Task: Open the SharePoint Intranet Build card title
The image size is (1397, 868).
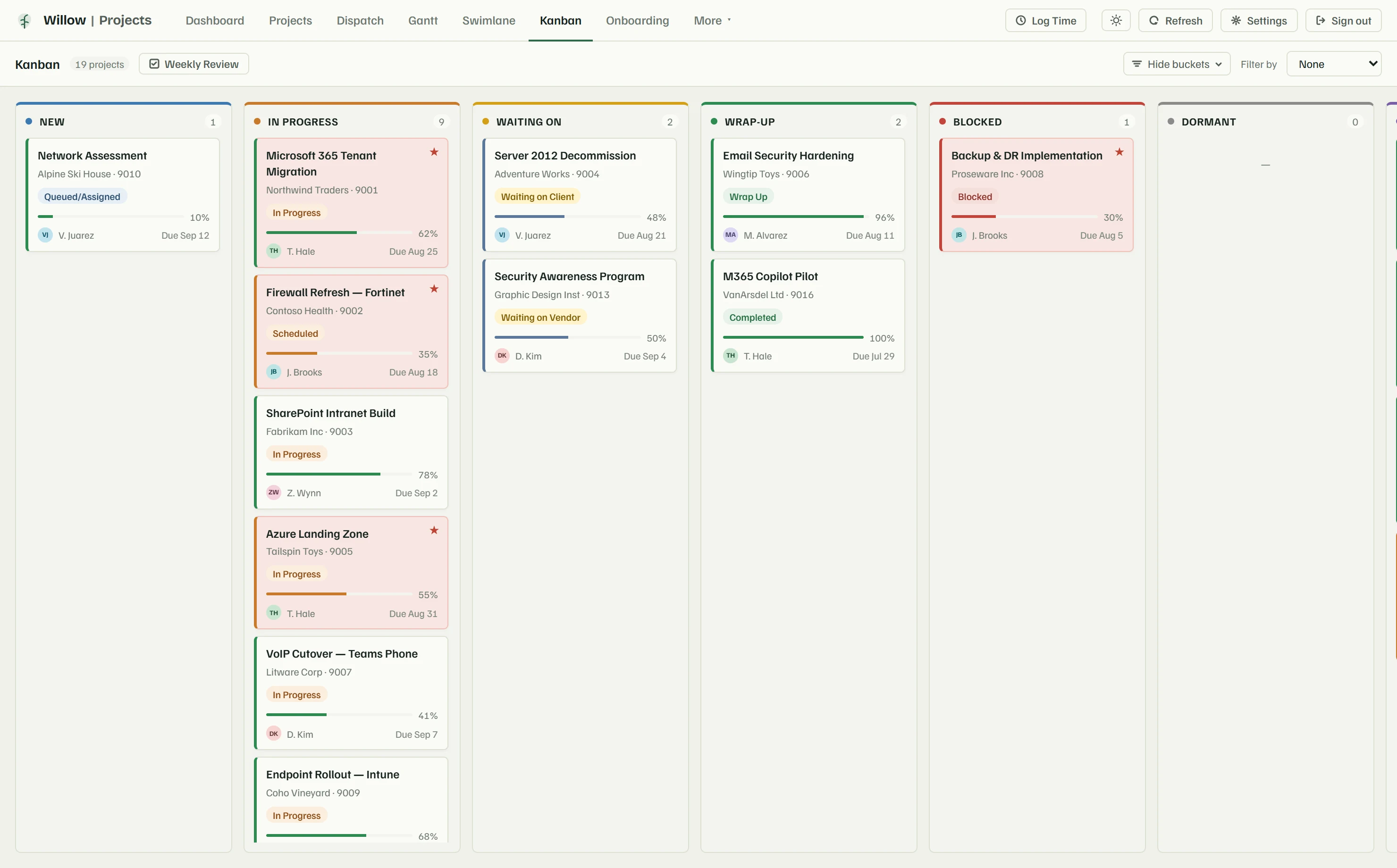Action: [331, 413]
